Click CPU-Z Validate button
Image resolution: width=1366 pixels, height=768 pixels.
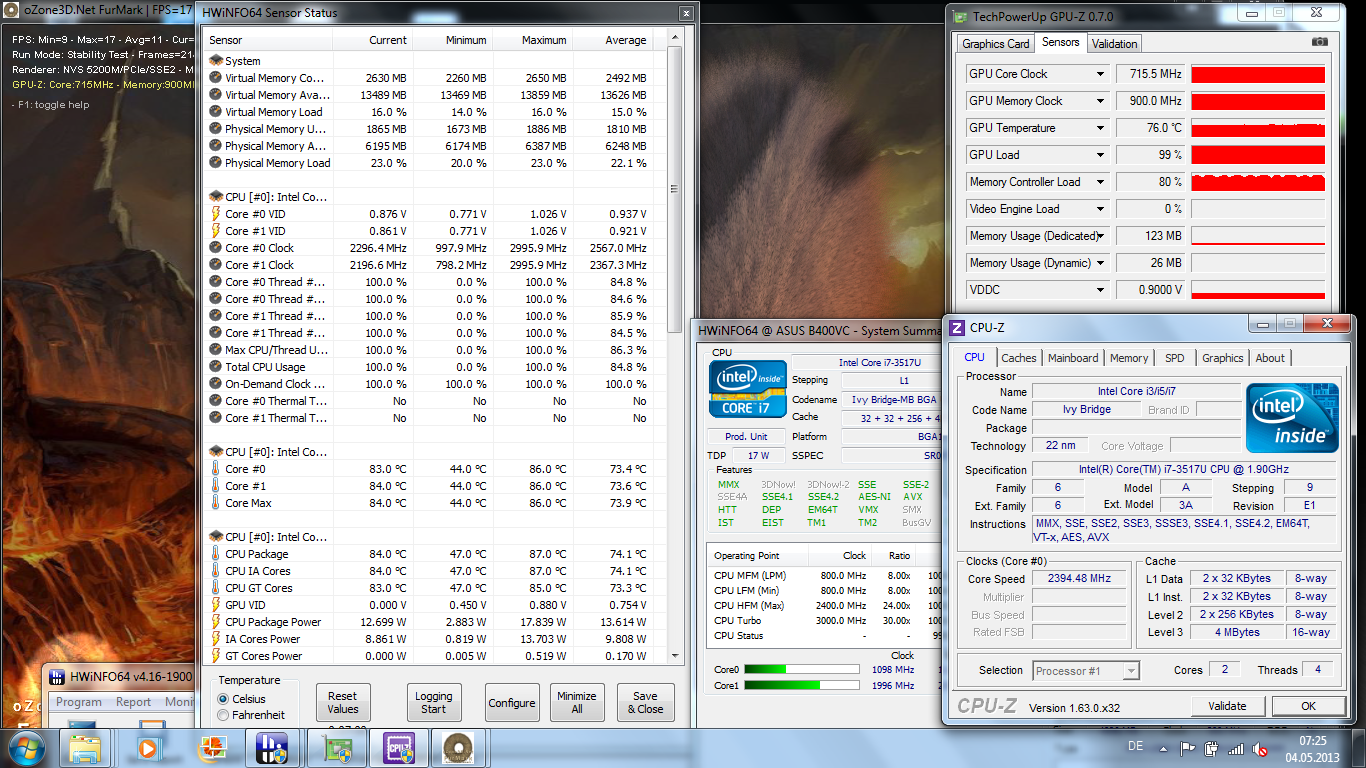pyautogui.click(x=1227, y=706)
